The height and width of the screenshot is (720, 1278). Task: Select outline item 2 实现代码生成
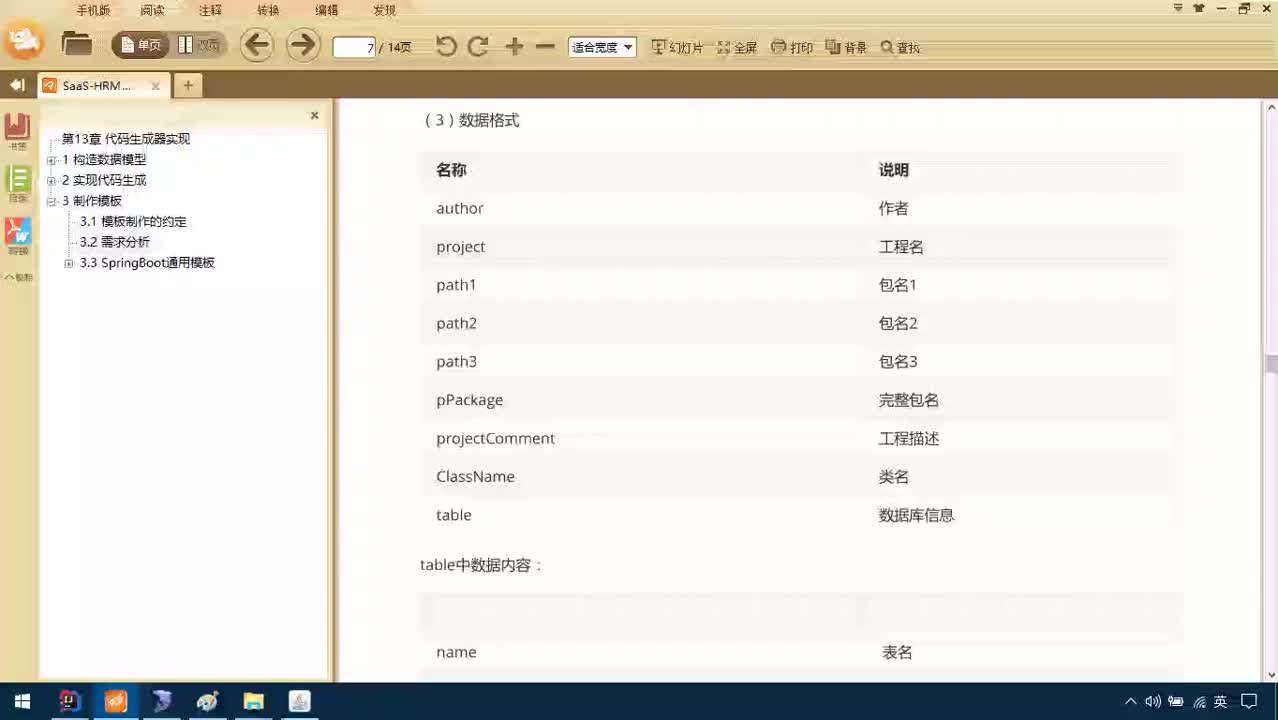(104, 180)
